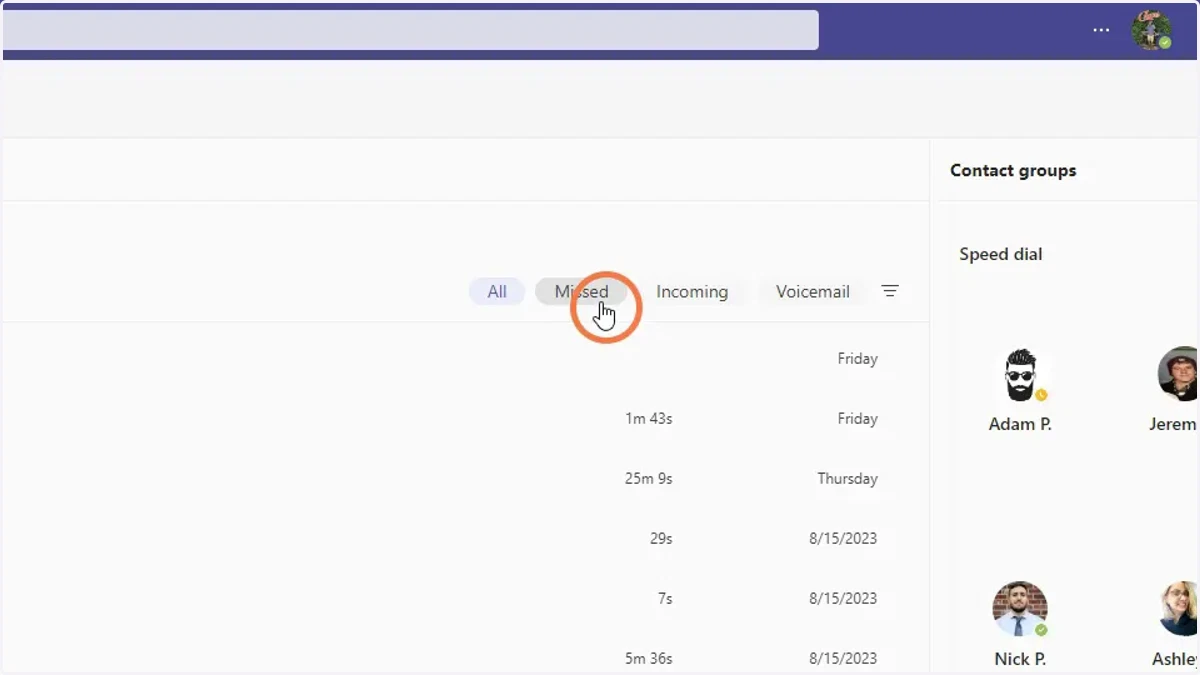This screenshot has width=1200, height=675.
Task: Click the 8/15/2023 date beside 29s
Action: point(843,538)
